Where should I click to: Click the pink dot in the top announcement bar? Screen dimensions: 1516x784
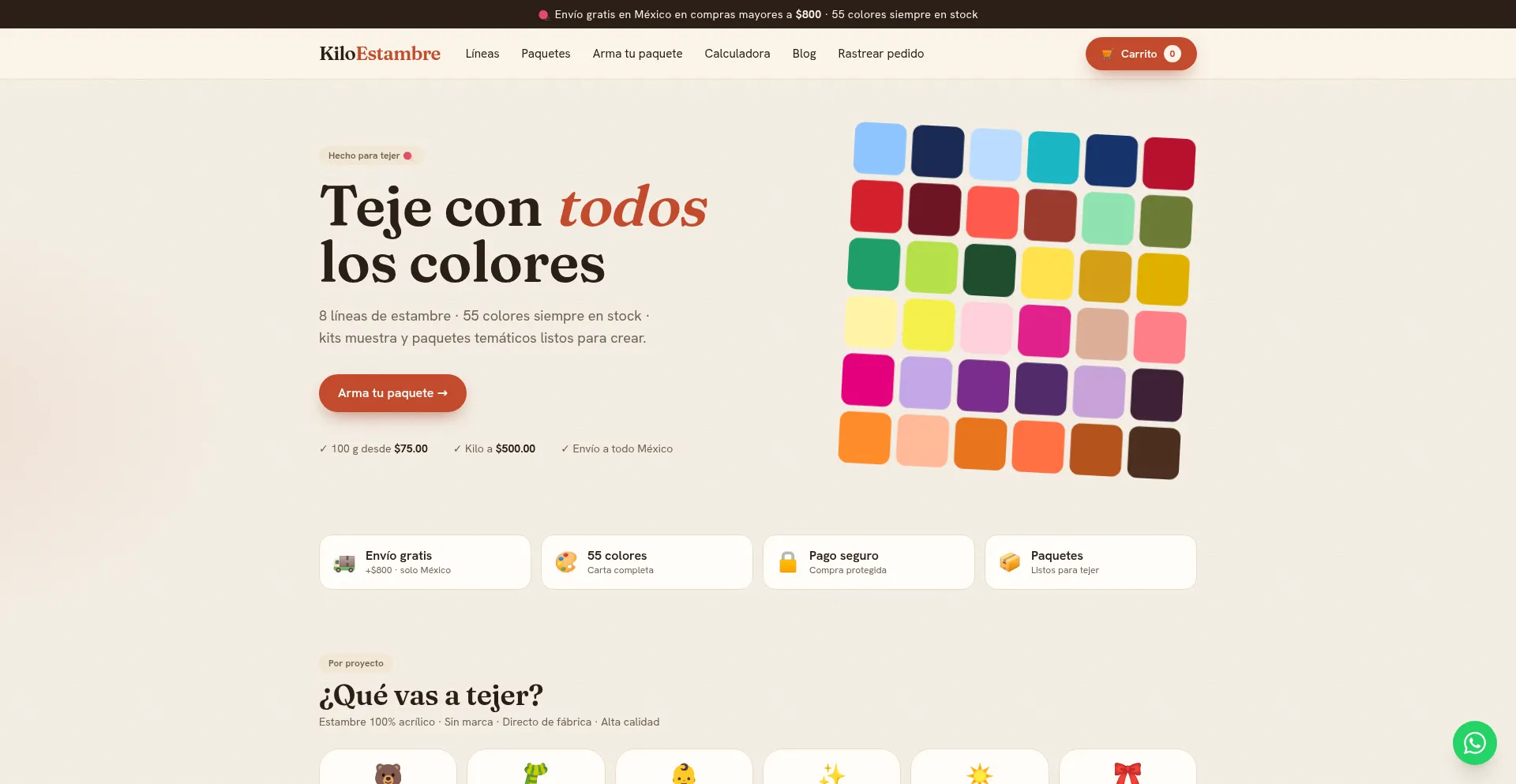tap(543, 14)
